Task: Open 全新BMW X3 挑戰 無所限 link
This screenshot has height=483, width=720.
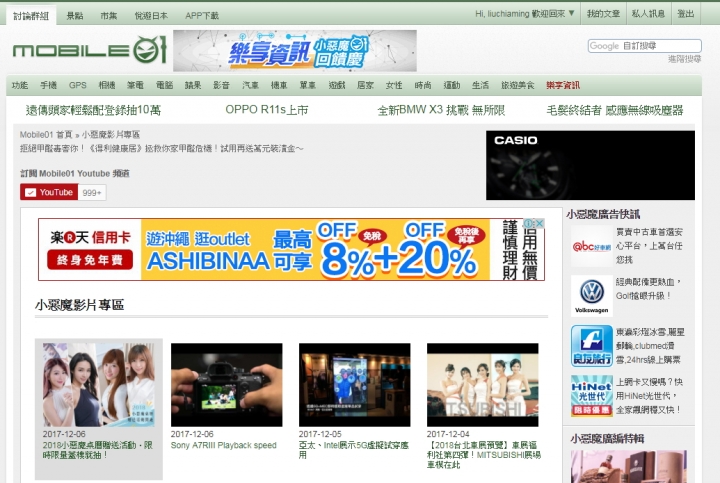Action: [x=441, y=110]
